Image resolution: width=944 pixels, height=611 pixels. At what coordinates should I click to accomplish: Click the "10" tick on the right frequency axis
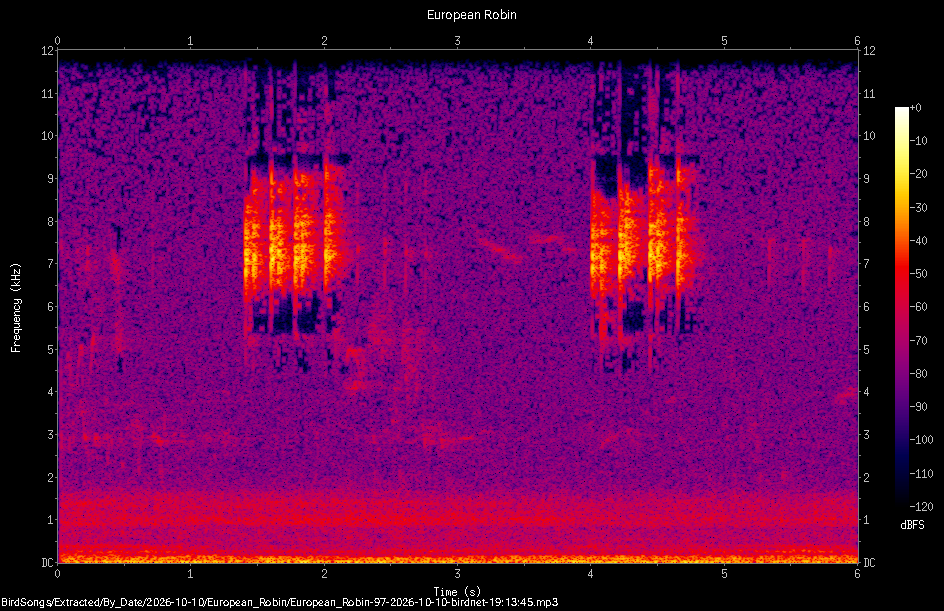pos(869,136)
